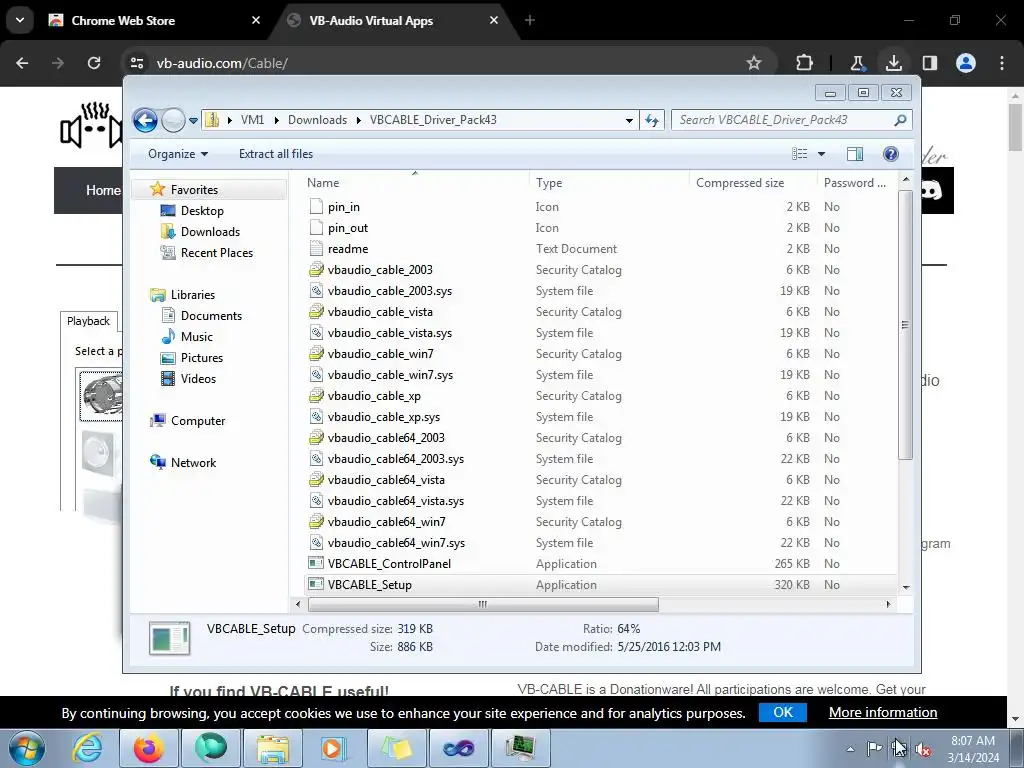1024x768 pixels.
Task: Click the Explorer Back navigation arrow
Action: 145,120
